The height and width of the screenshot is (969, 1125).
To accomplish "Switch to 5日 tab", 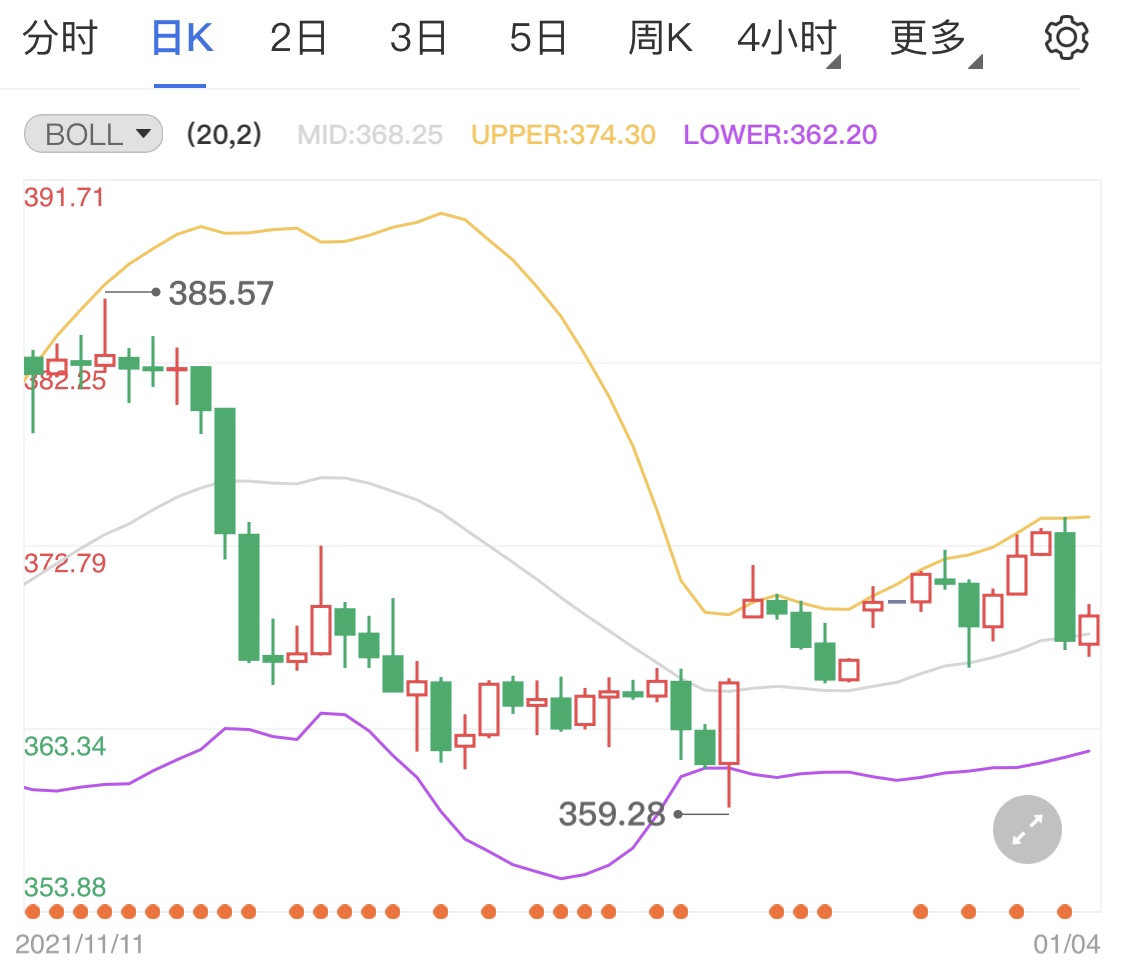I will pyautogui.click(x=538, y=38).
